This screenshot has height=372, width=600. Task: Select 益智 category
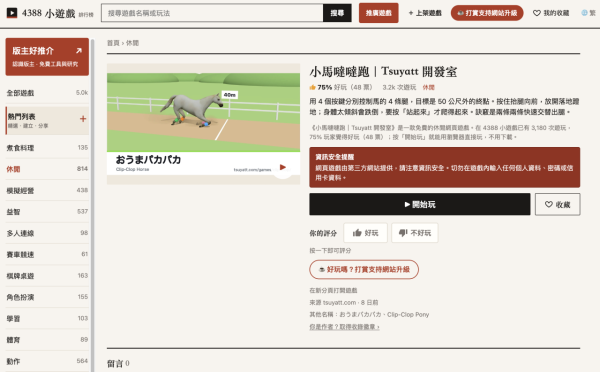tap(47, 212)
